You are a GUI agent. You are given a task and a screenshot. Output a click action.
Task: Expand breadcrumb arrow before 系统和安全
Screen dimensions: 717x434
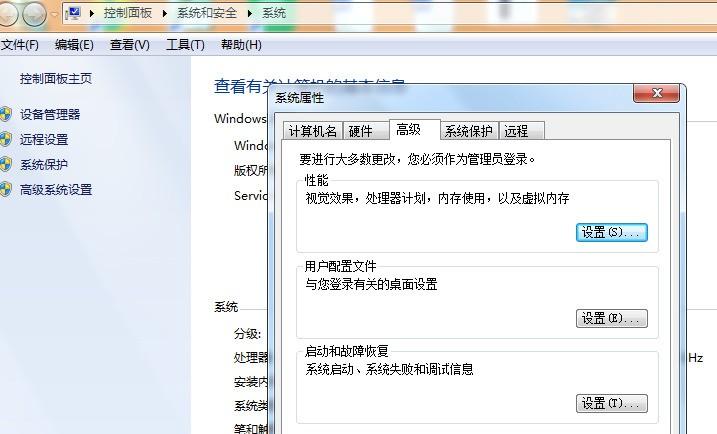coord(166,14)
